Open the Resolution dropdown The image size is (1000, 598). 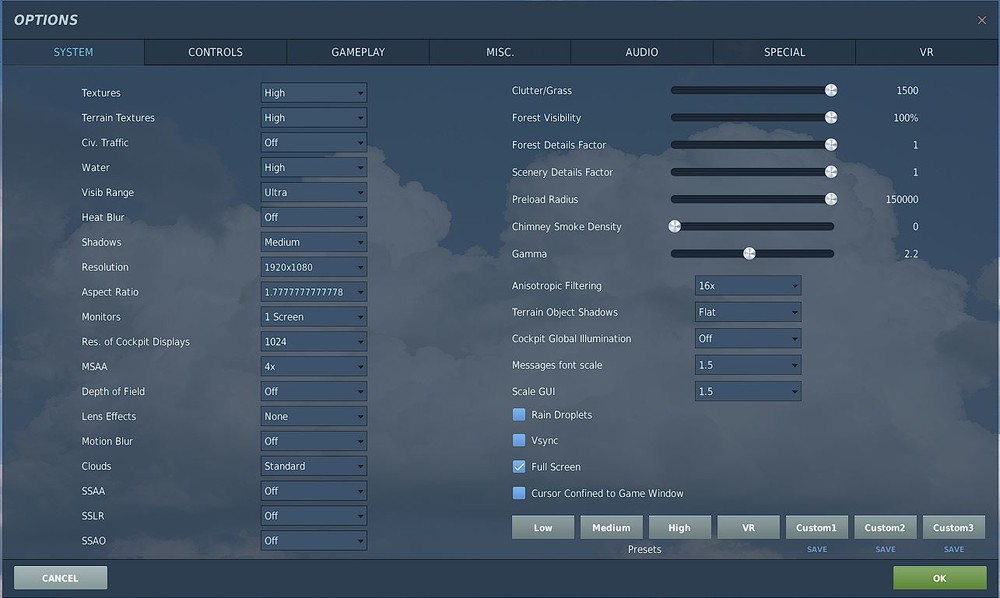pyautogui.click(x=313, y=267)
